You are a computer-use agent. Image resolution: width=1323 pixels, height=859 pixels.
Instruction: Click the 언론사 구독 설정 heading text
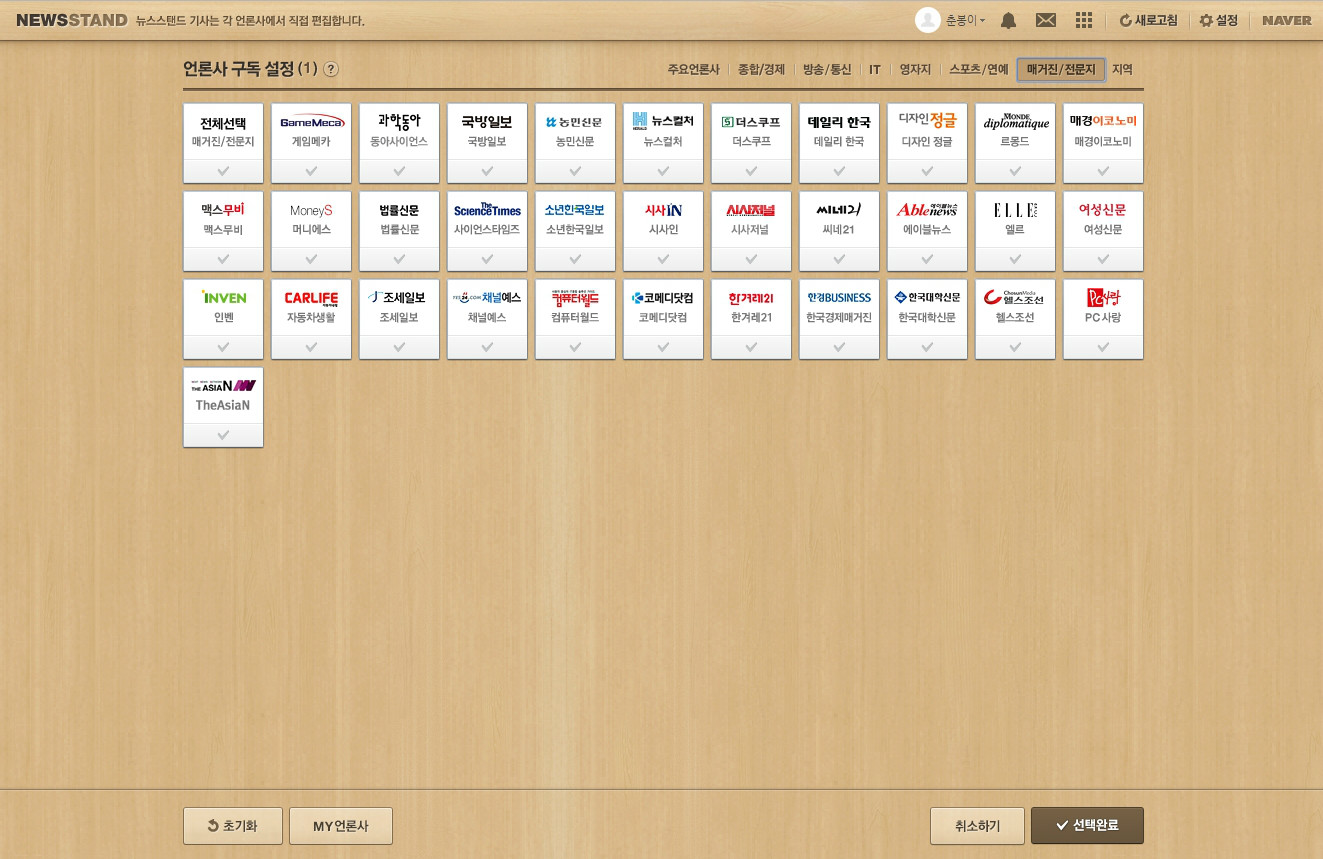(238, 69)
